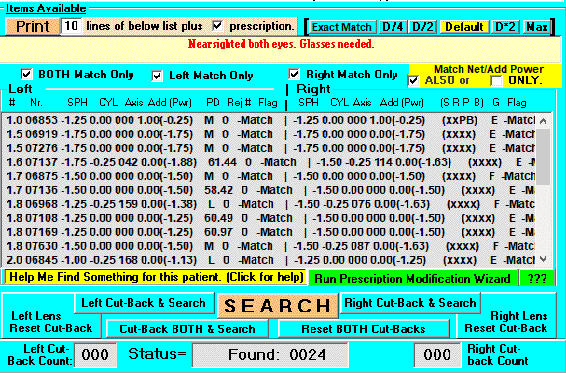Click Reset BOTH Cut-Backs

(x=363, y=329)
